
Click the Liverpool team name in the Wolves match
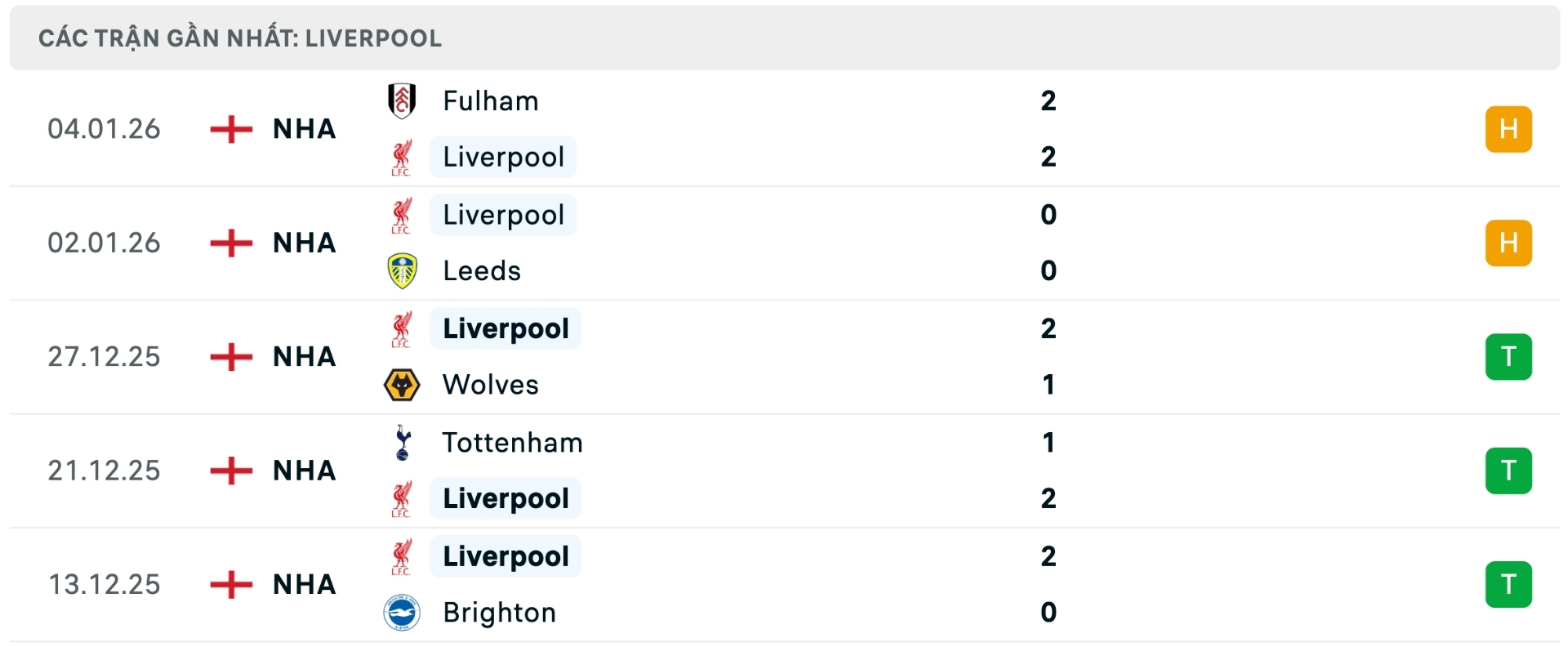pyautogui.click(x=504, y=328)
